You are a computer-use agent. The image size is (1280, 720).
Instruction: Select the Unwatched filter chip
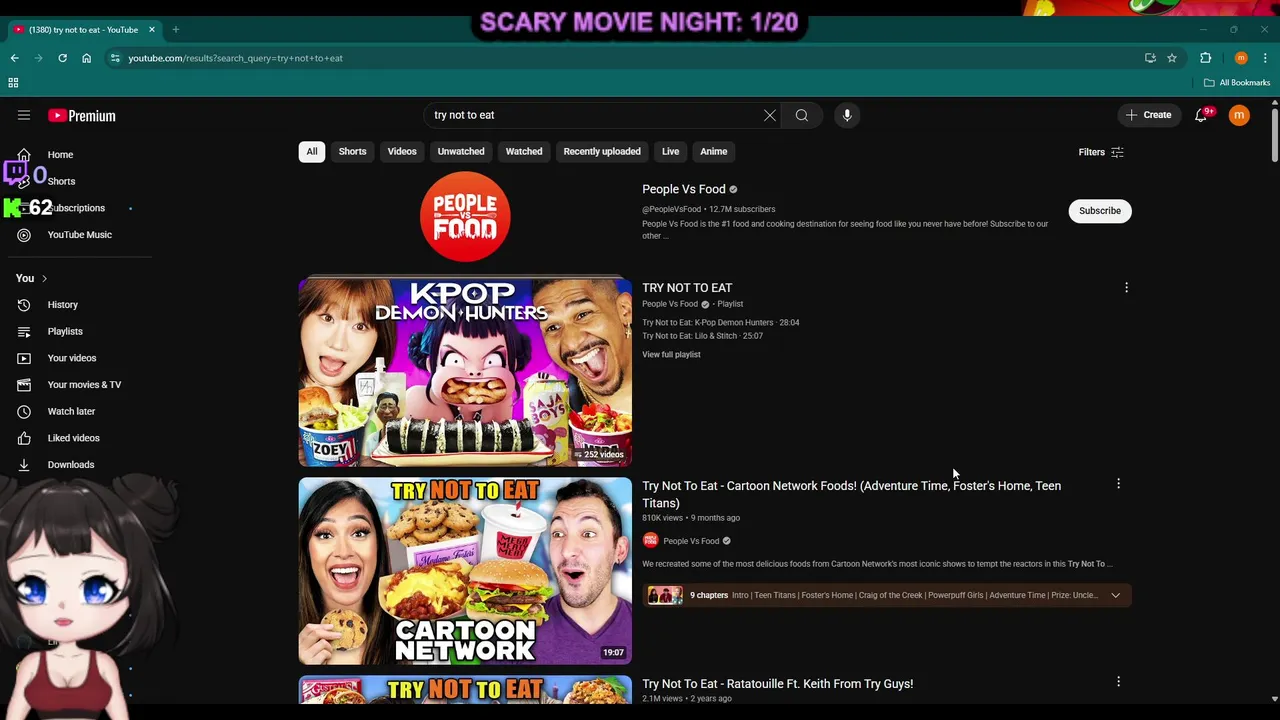click(461, 152)
